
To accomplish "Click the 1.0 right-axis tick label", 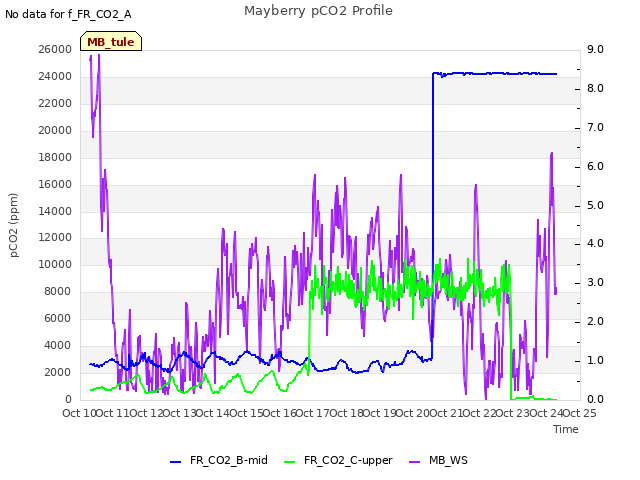I will tap(595, 360).
